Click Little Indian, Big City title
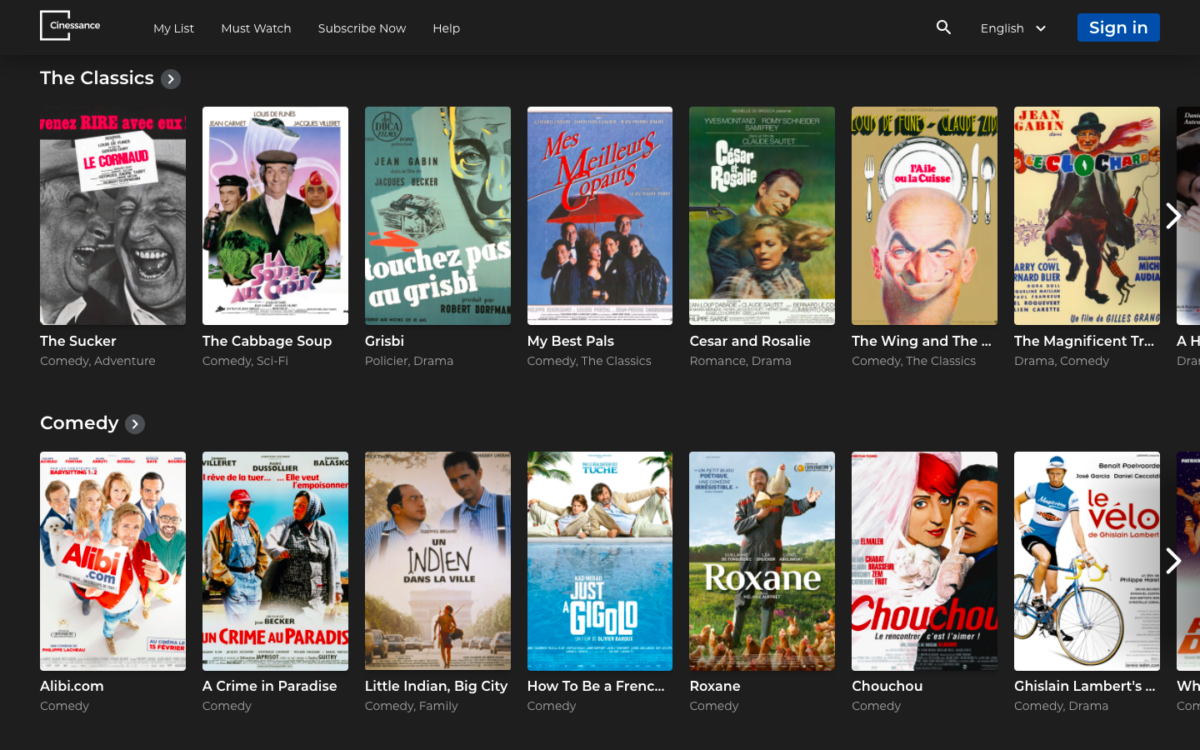Screen dimensions: 1200x750 click(x=436, y=686)
